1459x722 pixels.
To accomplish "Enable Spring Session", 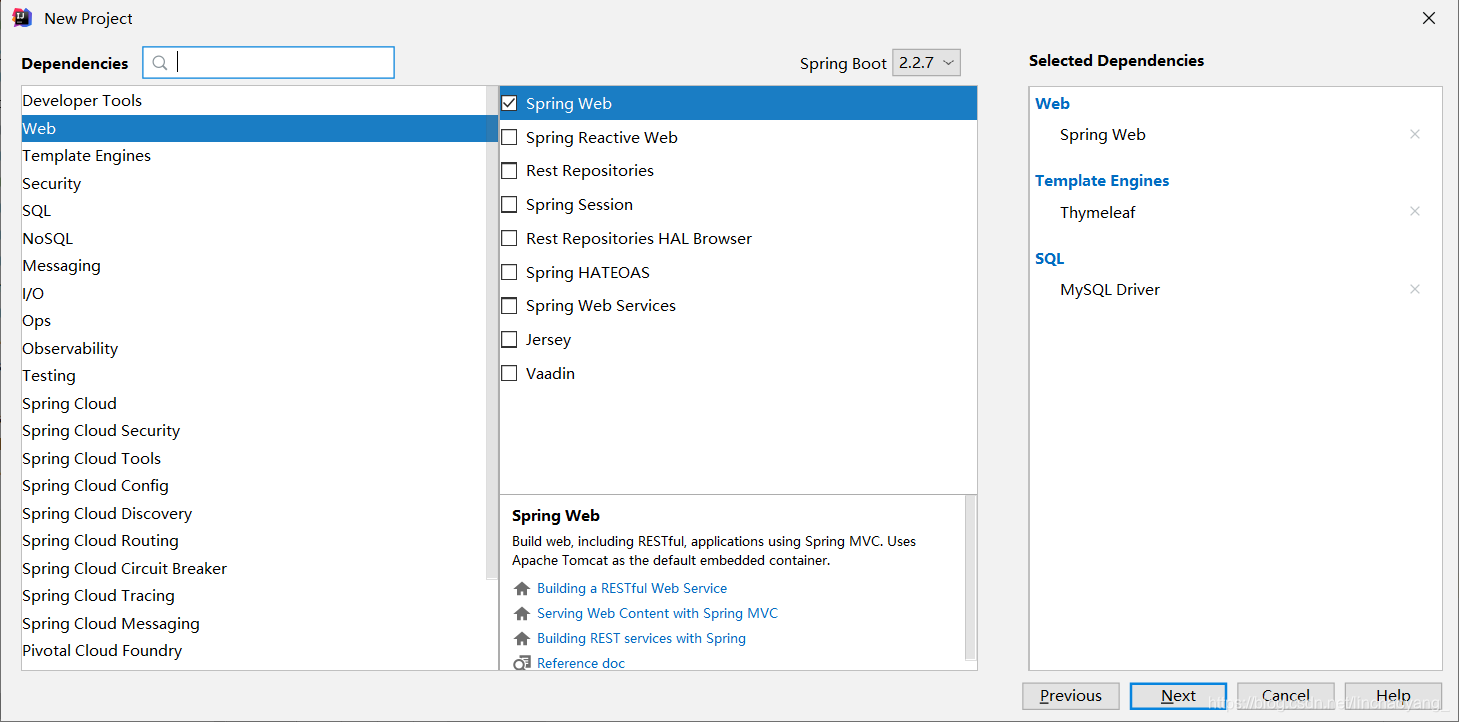I will 509,204.
